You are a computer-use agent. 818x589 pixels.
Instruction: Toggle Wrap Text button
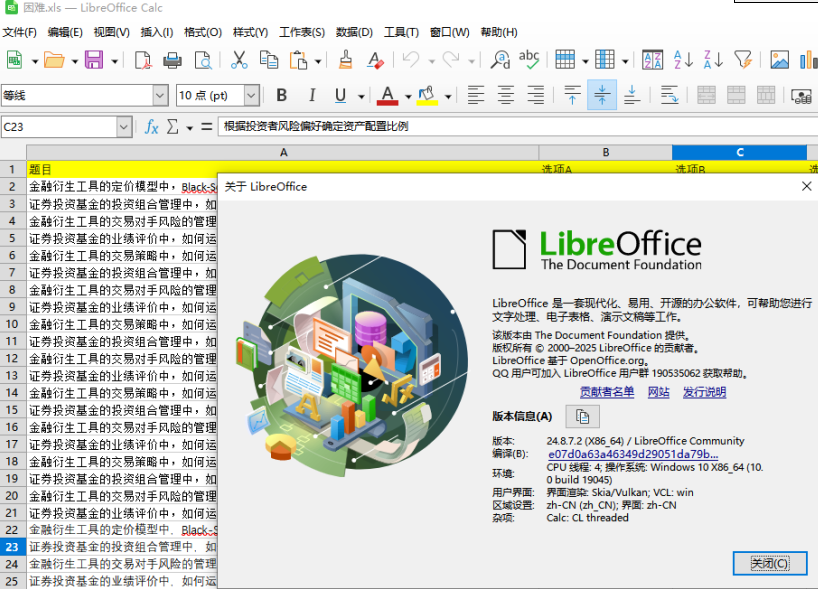pos(669,95)
